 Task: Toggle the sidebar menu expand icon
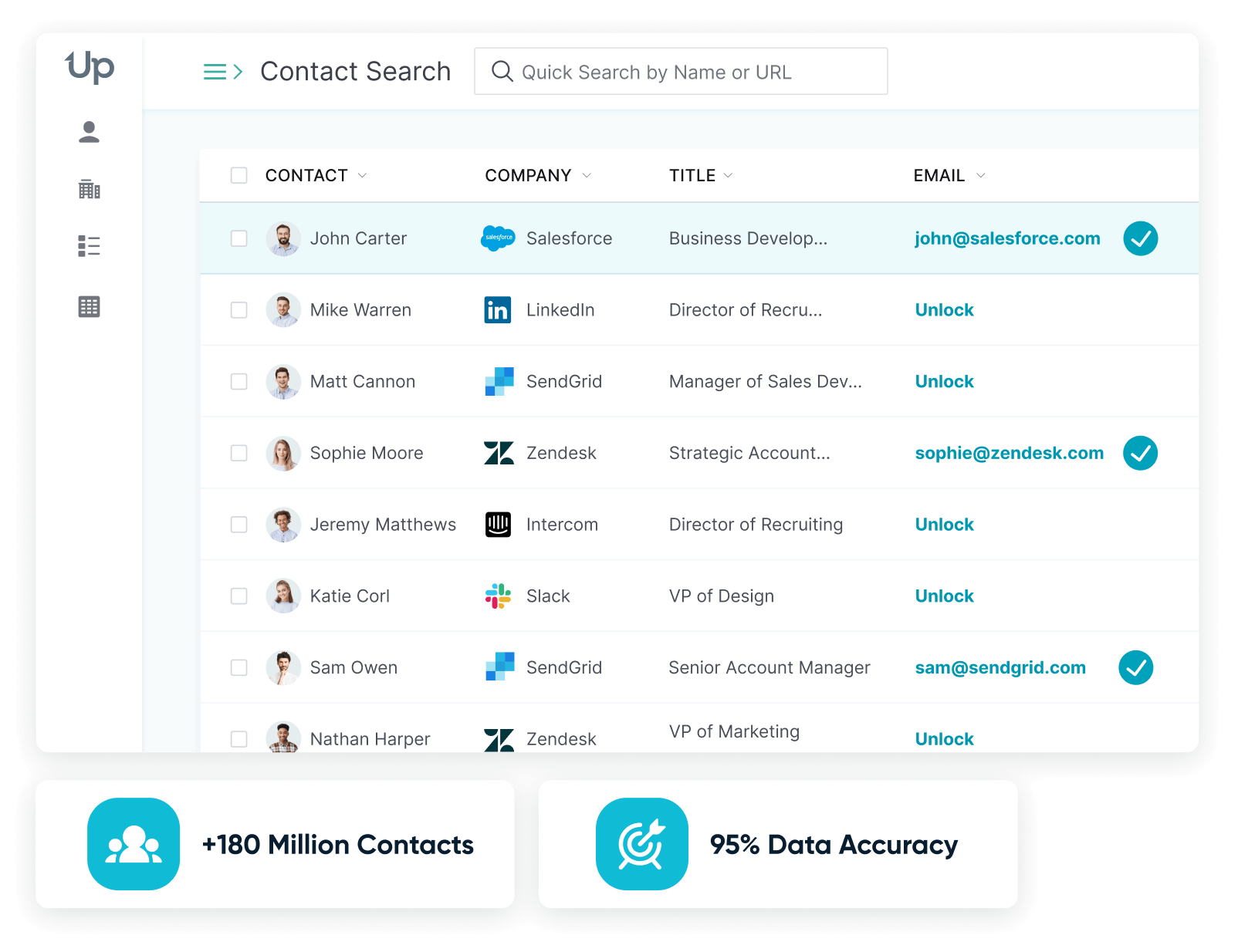click(223, 72)
